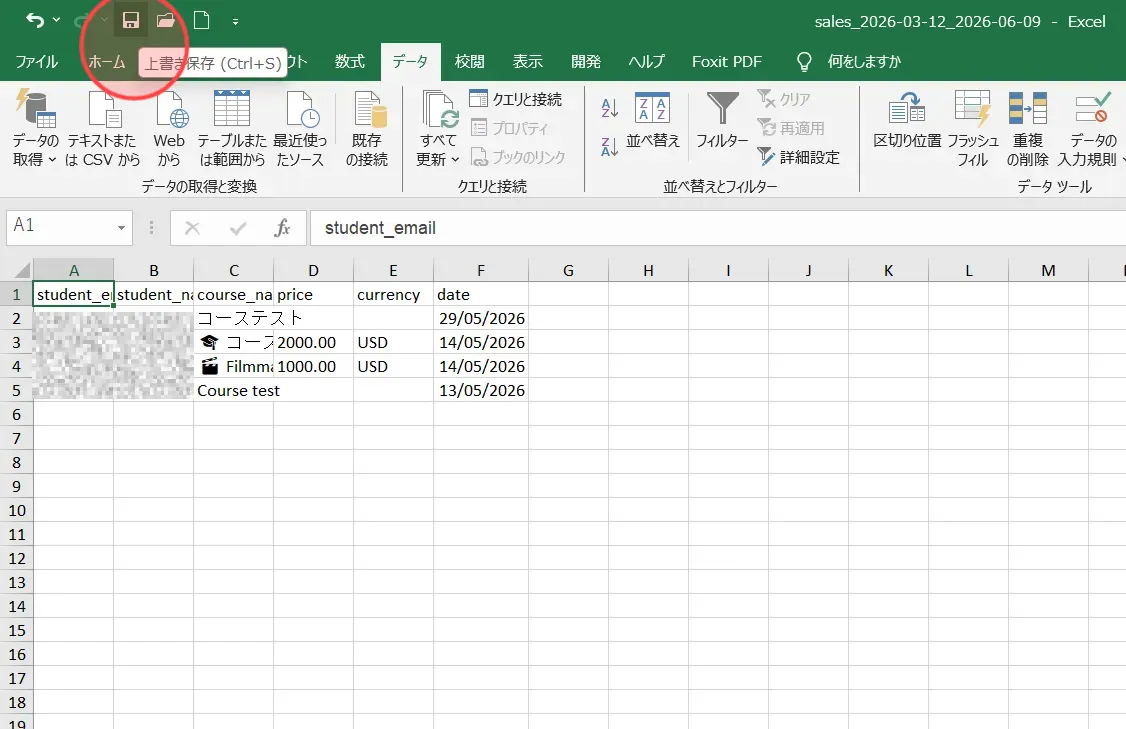Select the Course test cell
Screen dimensions: 1126x729
(x=233, y=390)
